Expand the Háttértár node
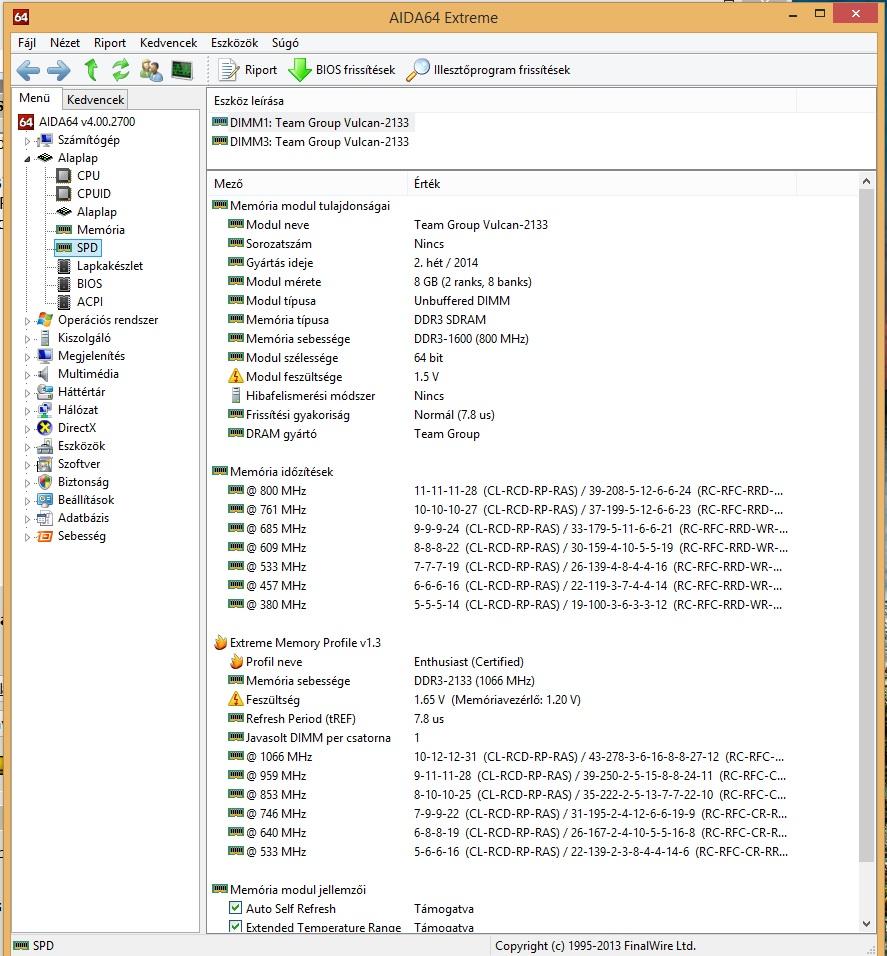 pos(27,393)
